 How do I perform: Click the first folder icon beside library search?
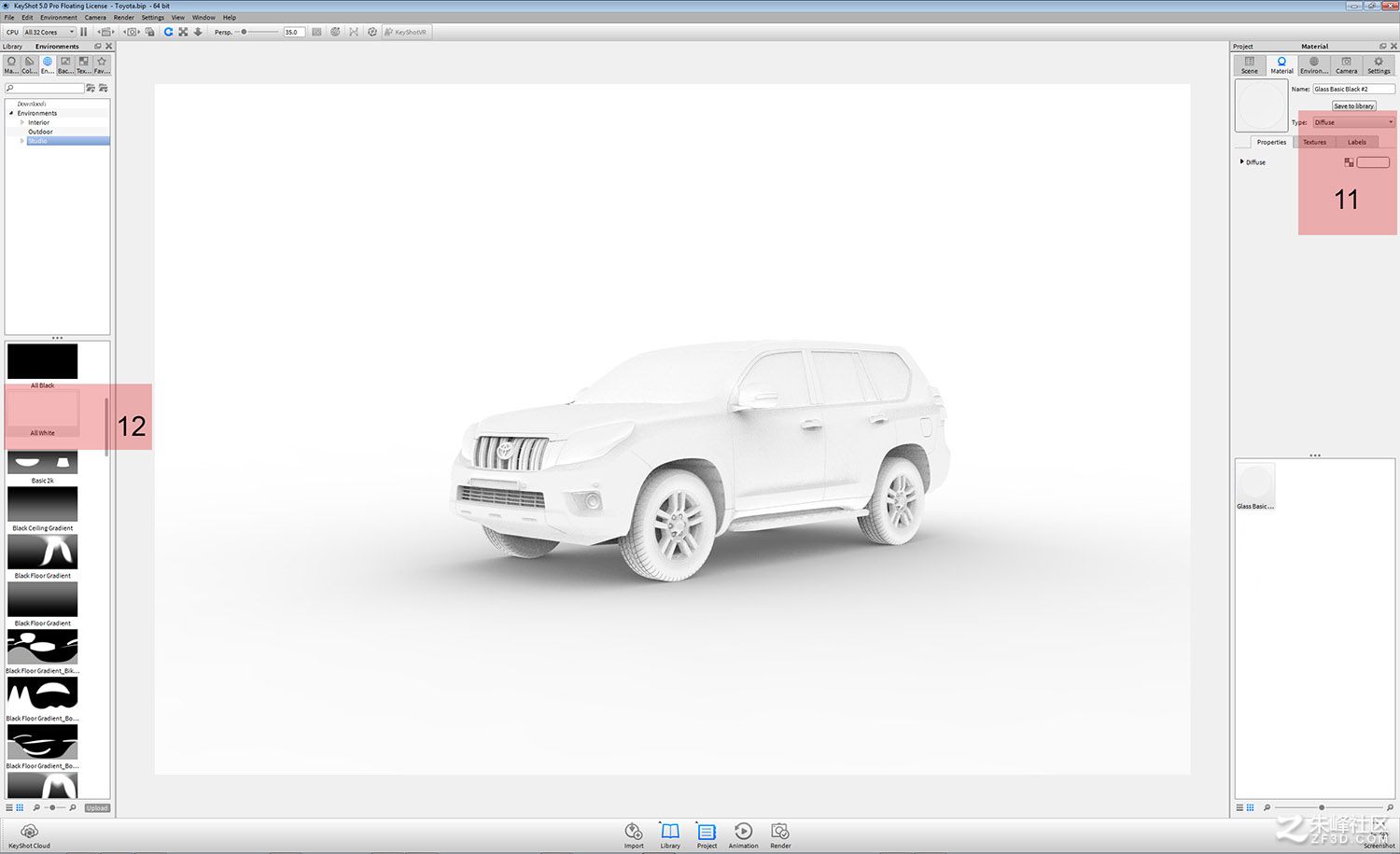[x=91, y=88]
